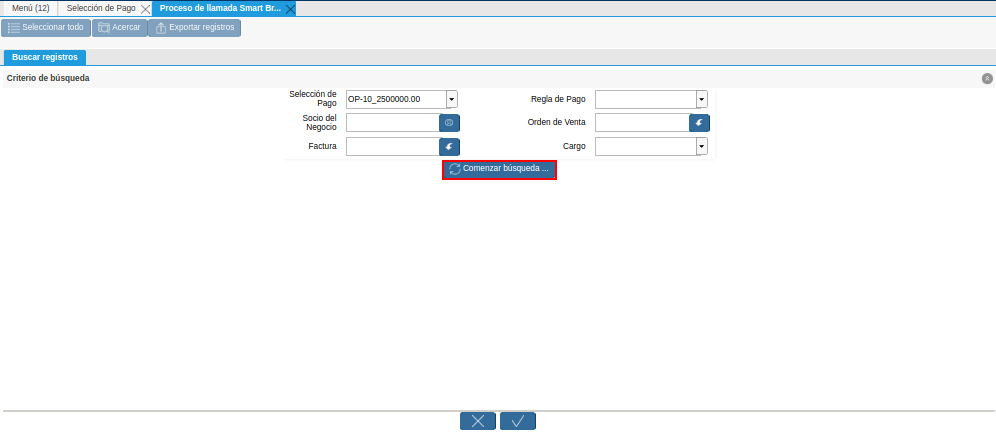The image size is (996, 433).
Task: Open the Cargo dropdown arrow
Action: click(x=702, y=147)
